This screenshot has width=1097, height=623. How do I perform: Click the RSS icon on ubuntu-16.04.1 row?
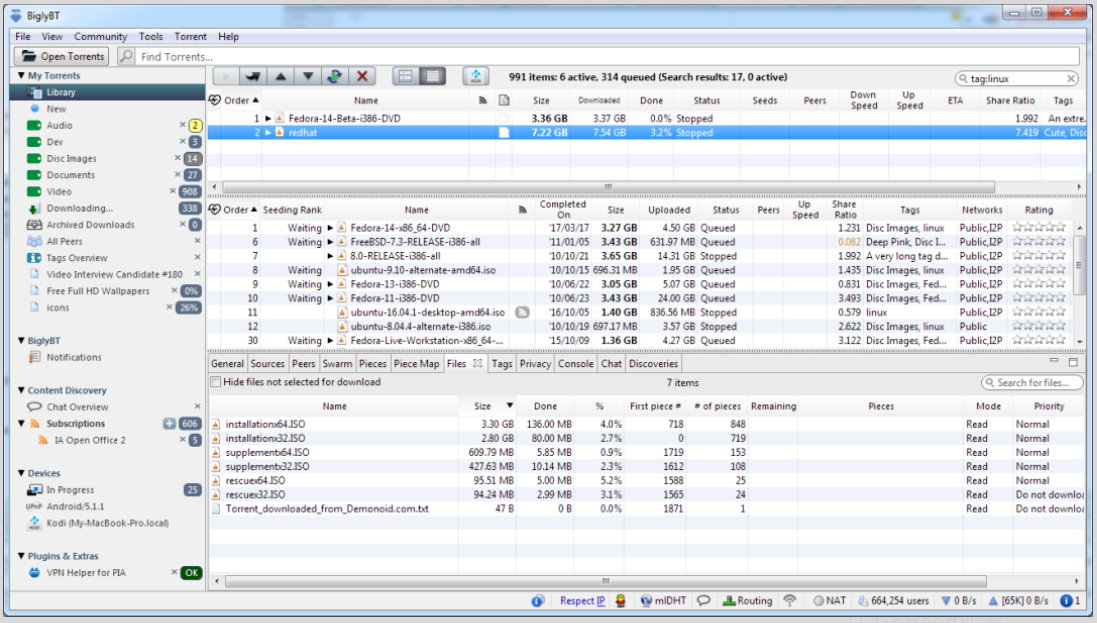[x=522, y=312]
